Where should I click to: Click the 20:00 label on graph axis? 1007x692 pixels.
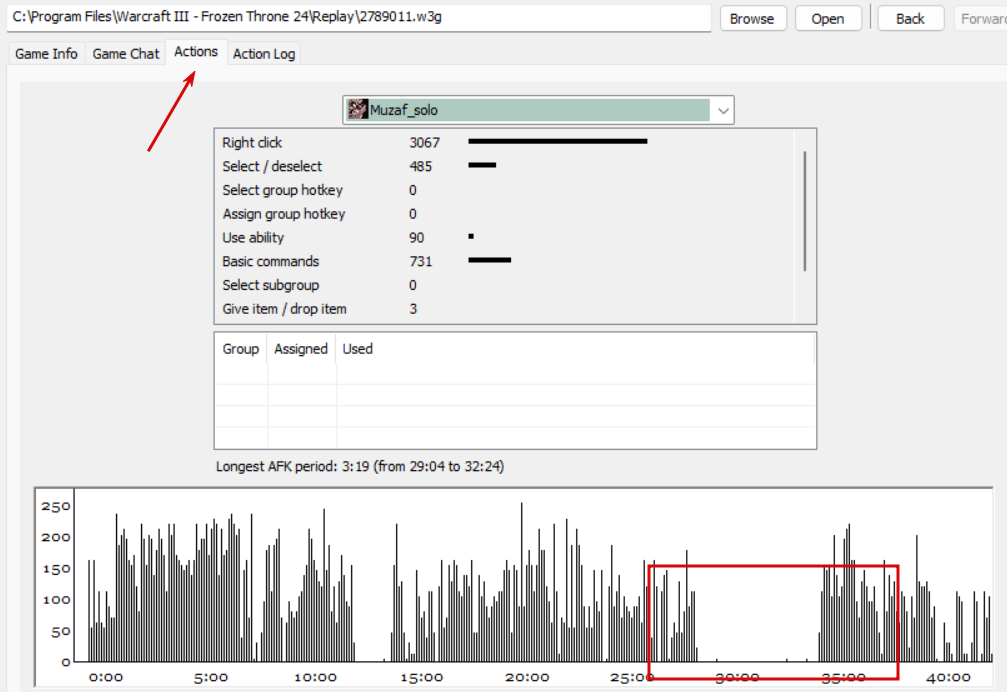pos(527,677)
